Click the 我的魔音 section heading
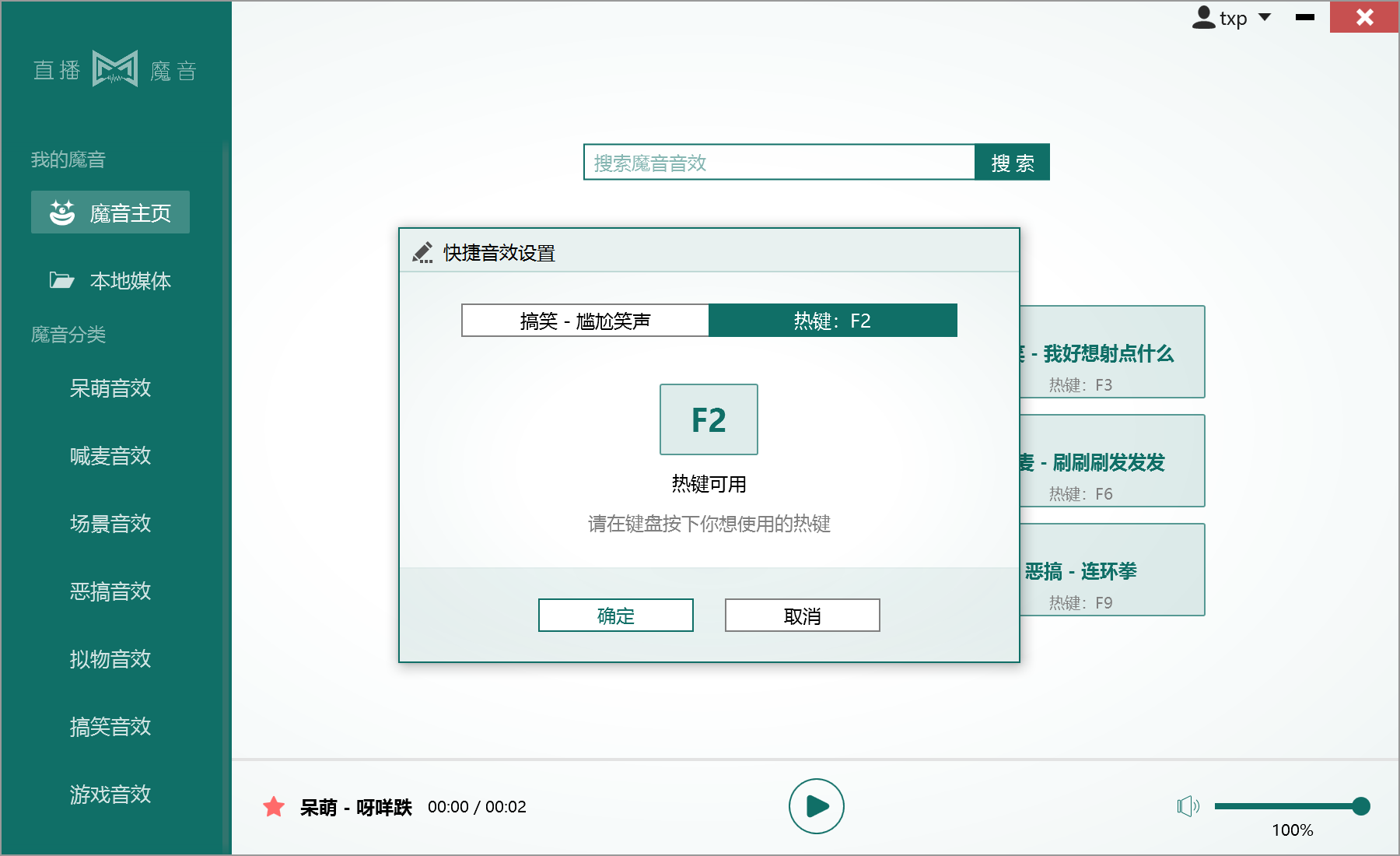Screen dimensions: 1400x856 [x=68, y=160]
